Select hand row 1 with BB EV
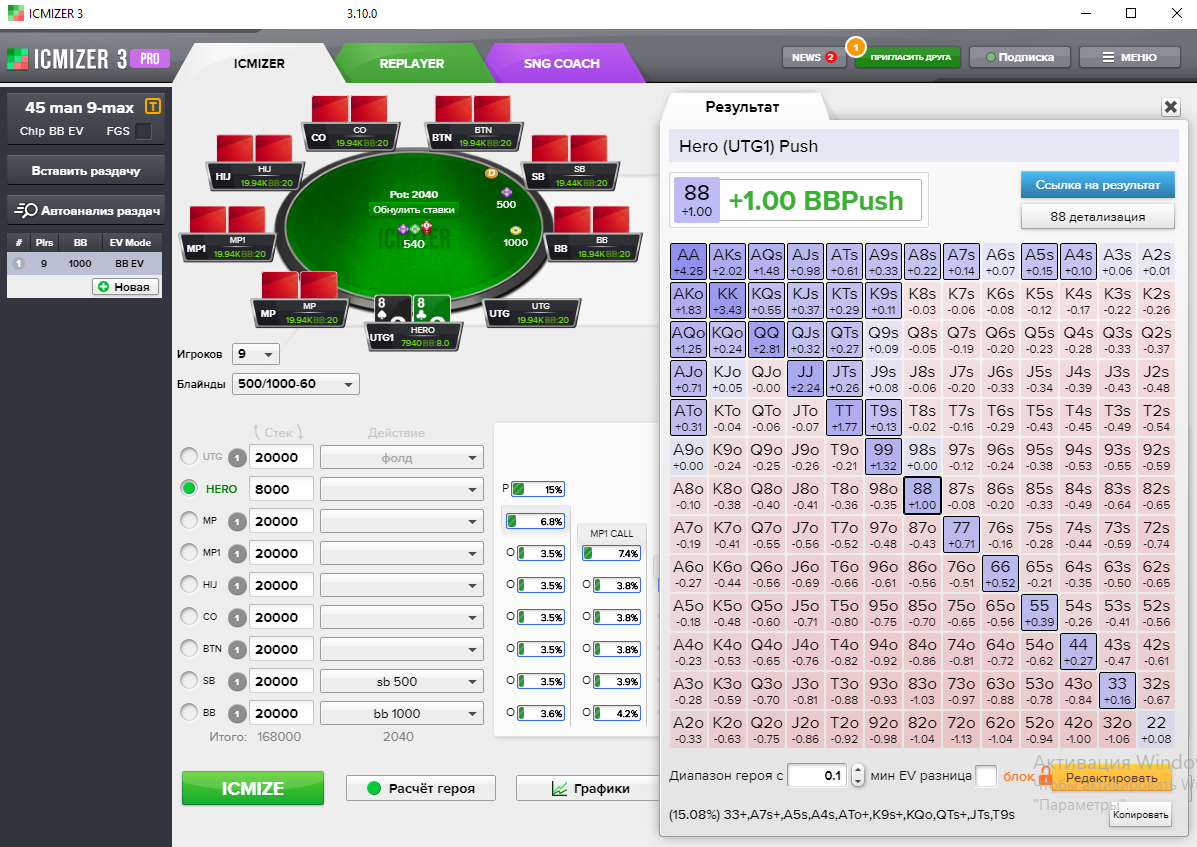Screen dimensions: 1197x847 click(x=84, y=263)
